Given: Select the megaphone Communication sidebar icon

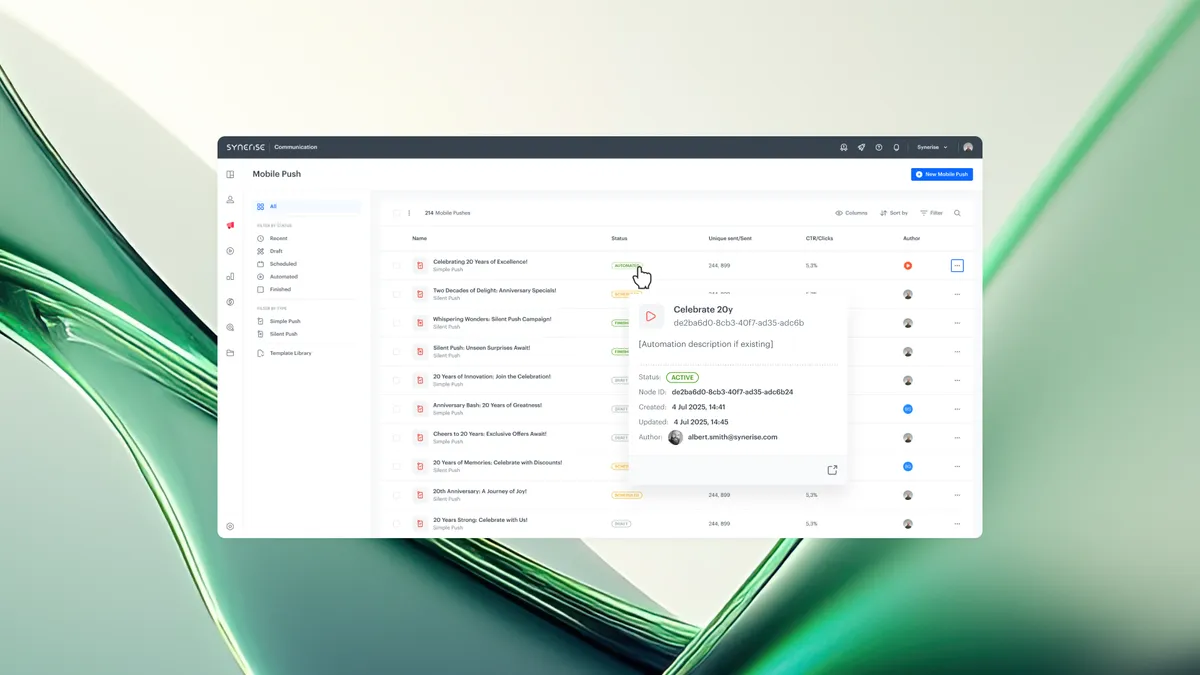Looking at the screenshot, I should click(230, 225).
